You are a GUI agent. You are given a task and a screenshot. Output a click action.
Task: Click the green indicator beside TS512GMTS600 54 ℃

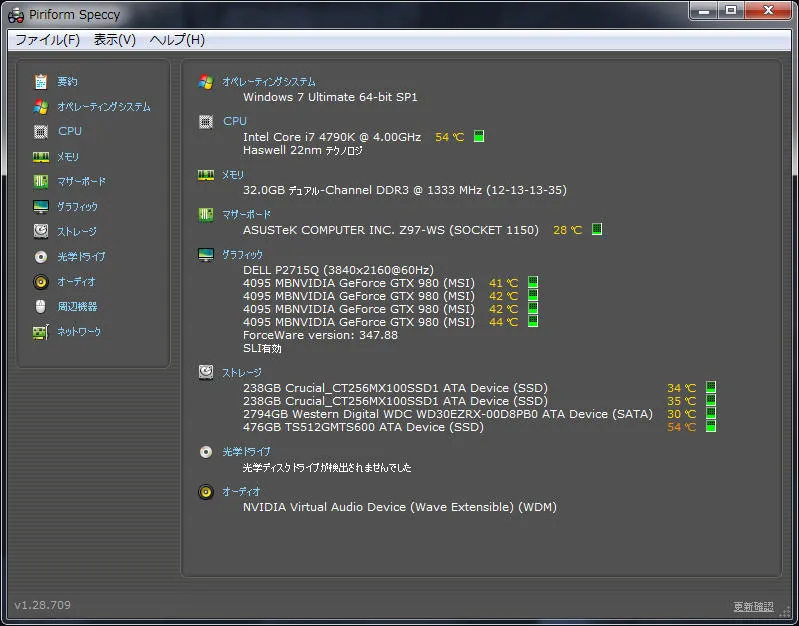pos(710,426)
